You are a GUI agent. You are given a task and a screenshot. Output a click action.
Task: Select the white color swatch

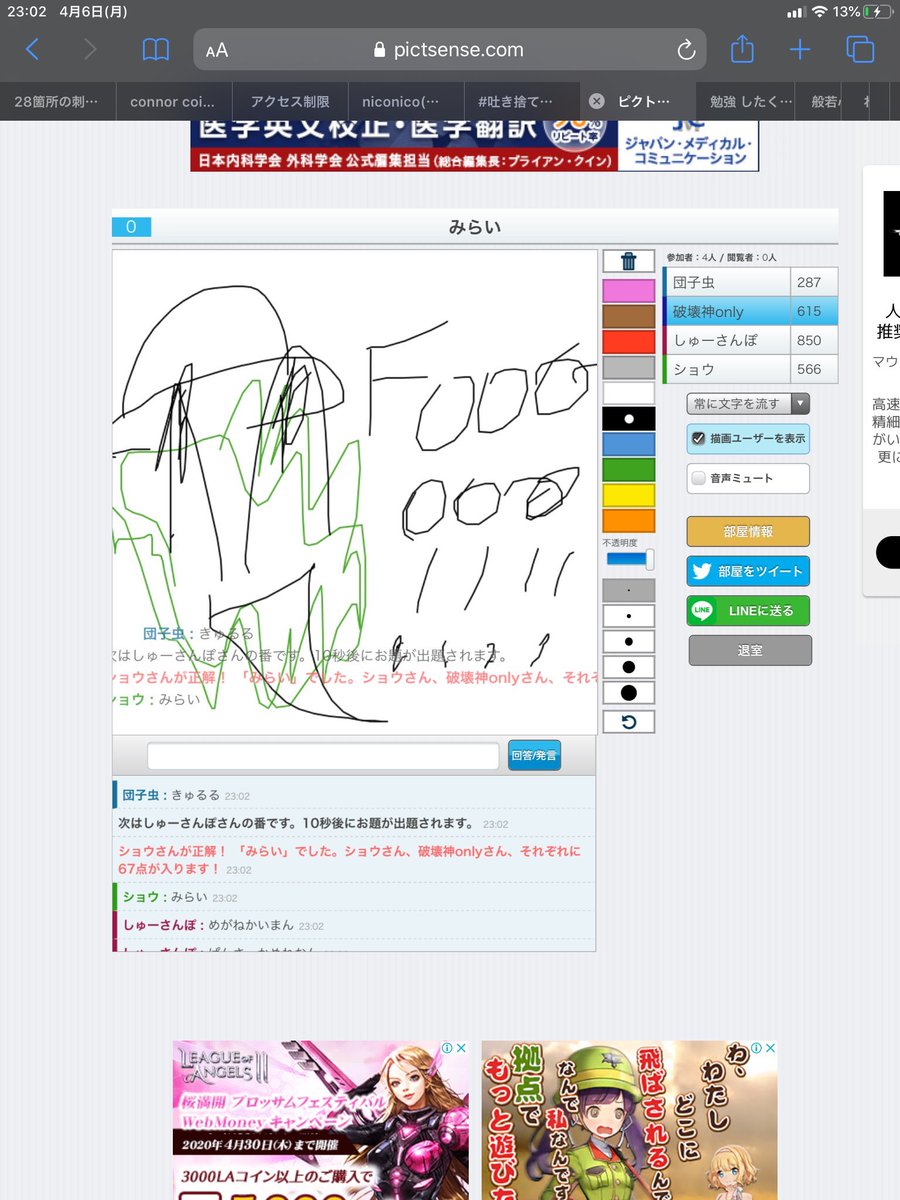[628, 393]
